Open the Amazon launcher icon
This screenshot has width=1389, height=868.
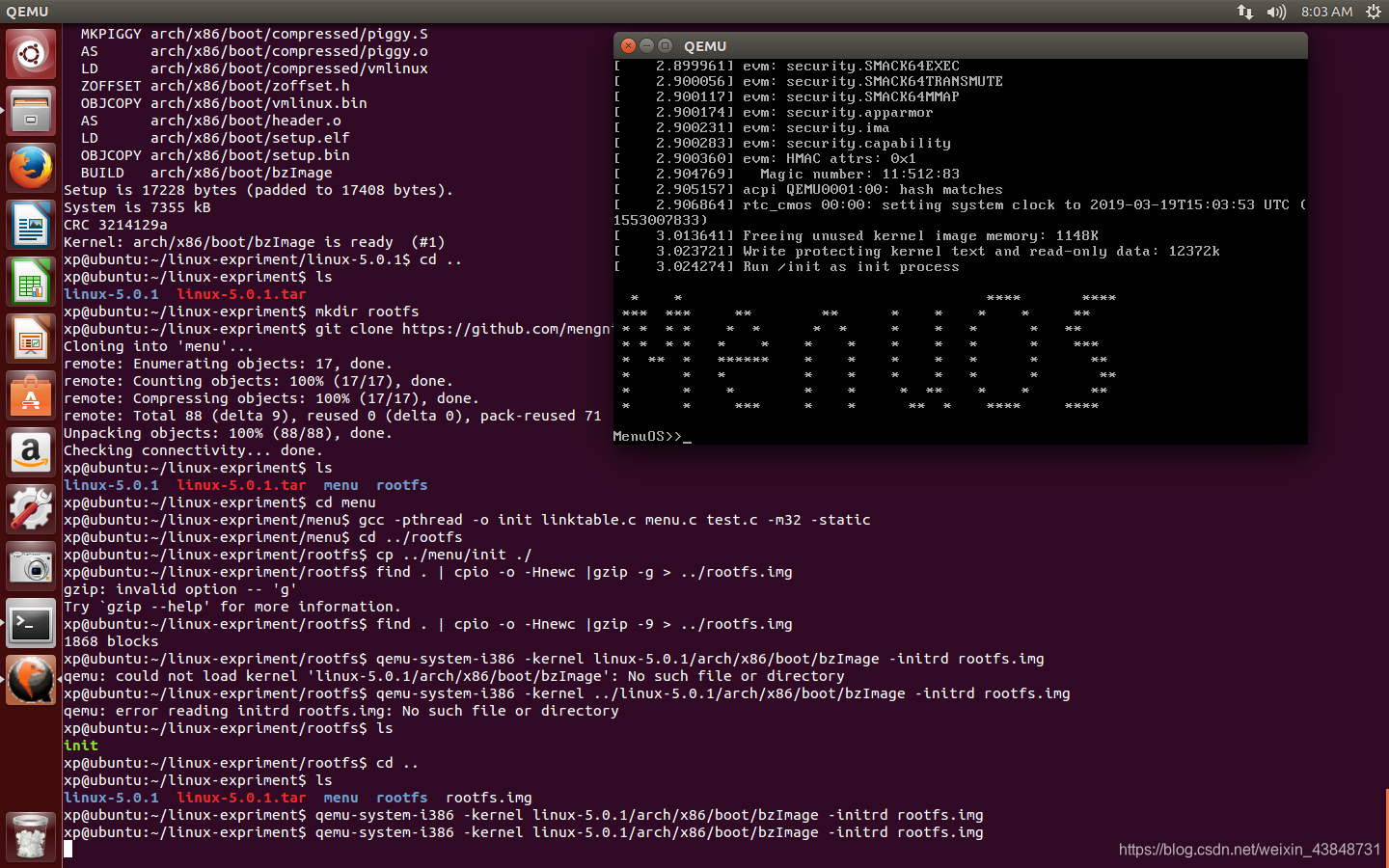[31, 452]
